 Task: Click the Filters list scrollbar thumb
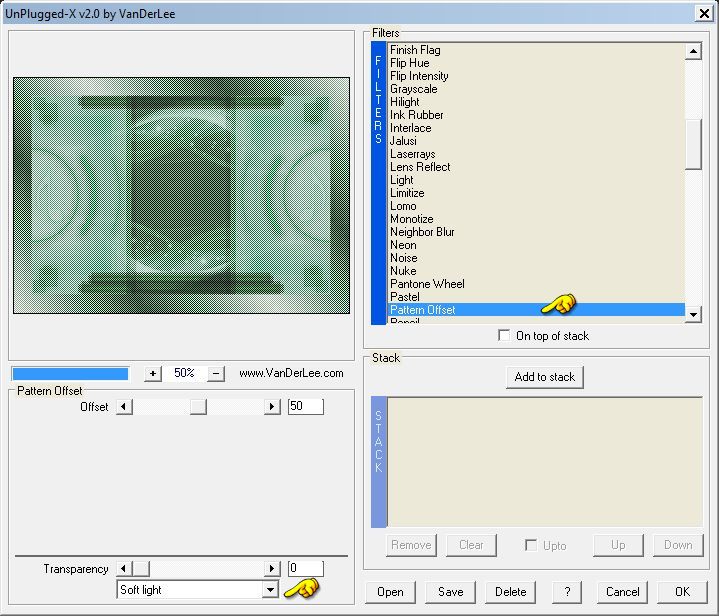coord(693,144)
